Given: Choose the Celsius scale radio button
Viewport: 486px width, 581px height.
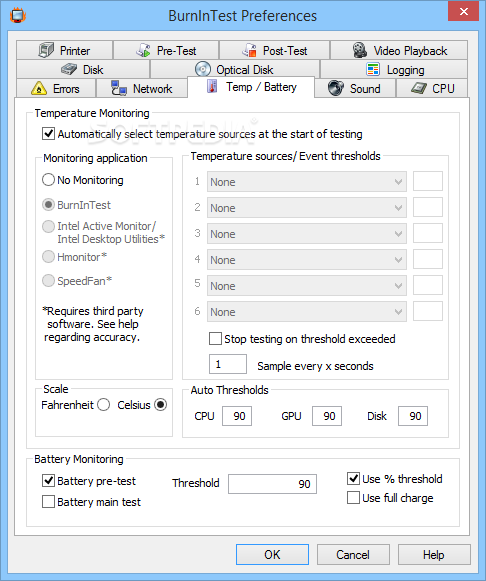Looking at the screenshot, I should pos(160,405).
